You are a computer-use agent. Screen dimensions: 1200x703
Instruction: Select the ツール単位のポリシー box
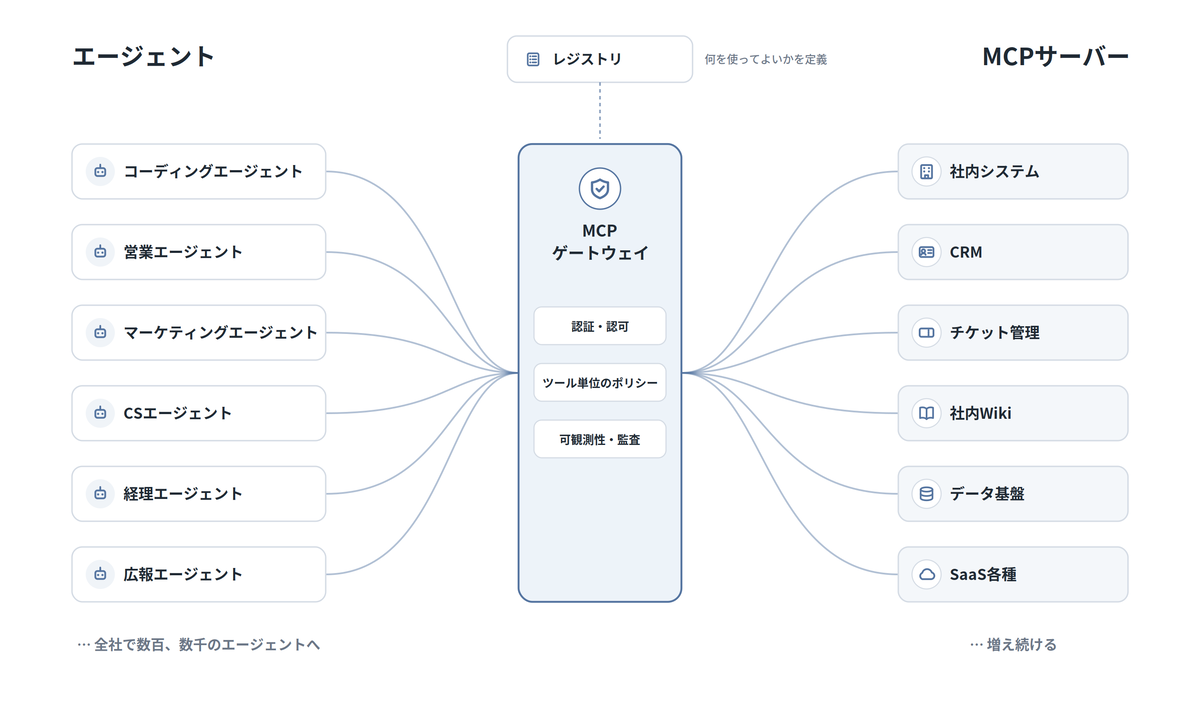point(600,383)
